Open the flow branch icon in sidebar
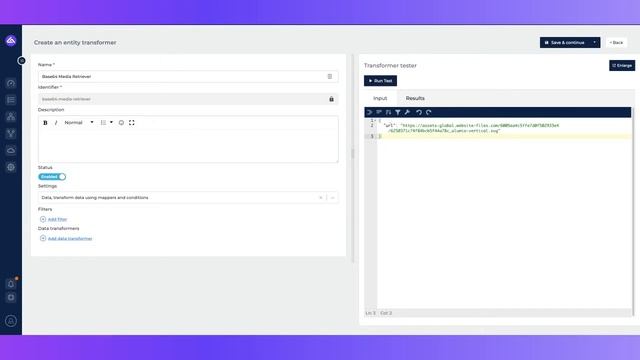Image resolution: width=640 pixels, height=360 pixels. [x=11, y=133]
